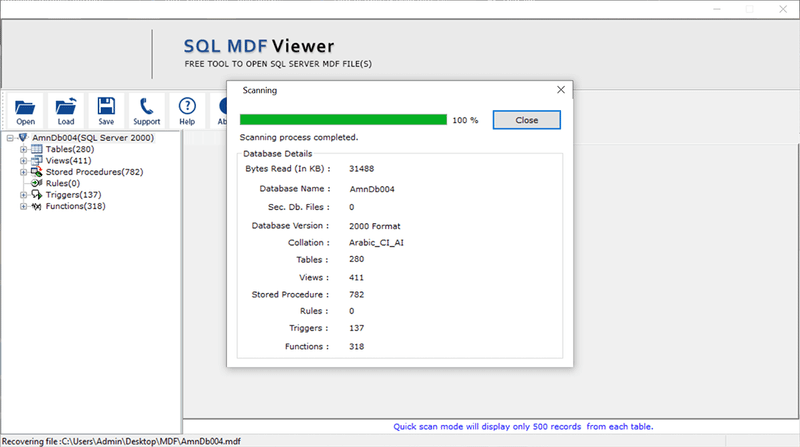Expand the Triggers(137) node
This screenshot has width=800, height=447.
[x=23, y=195]
